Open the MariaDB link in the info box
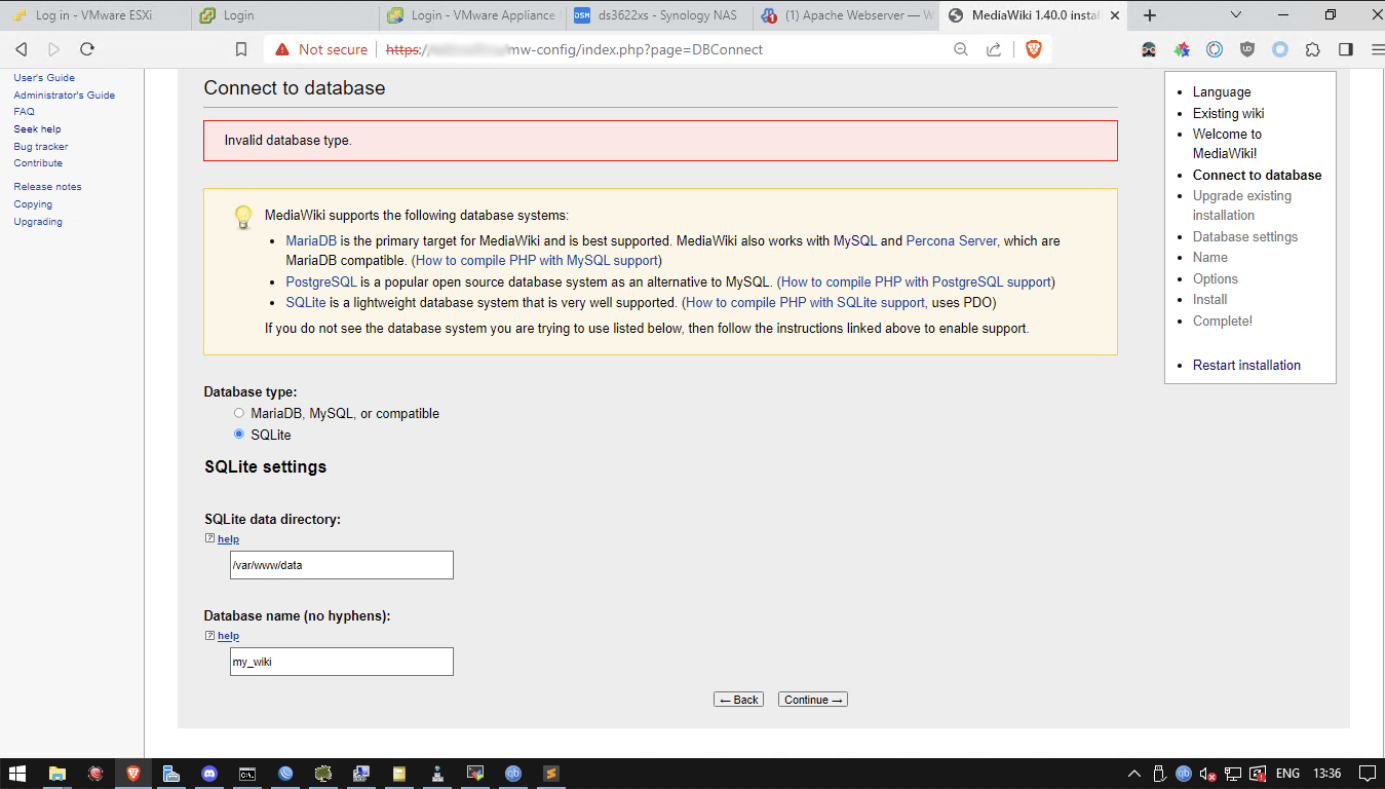This screenshot has width=1385, height=789. pos(311,241)
